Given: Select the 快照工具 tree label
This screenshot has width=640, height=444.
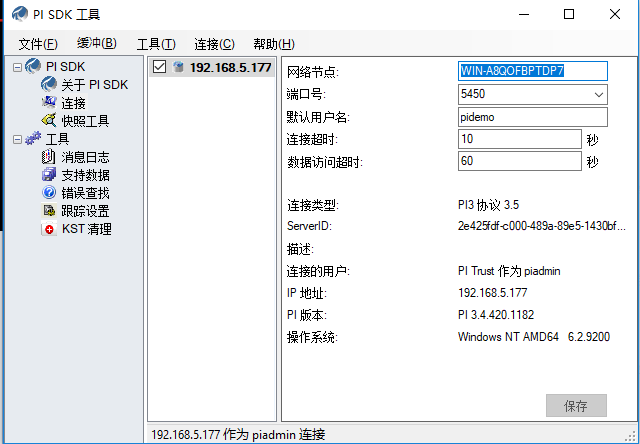Looking at the screenshot, I should pyautogui.click(x=85, y=121).
